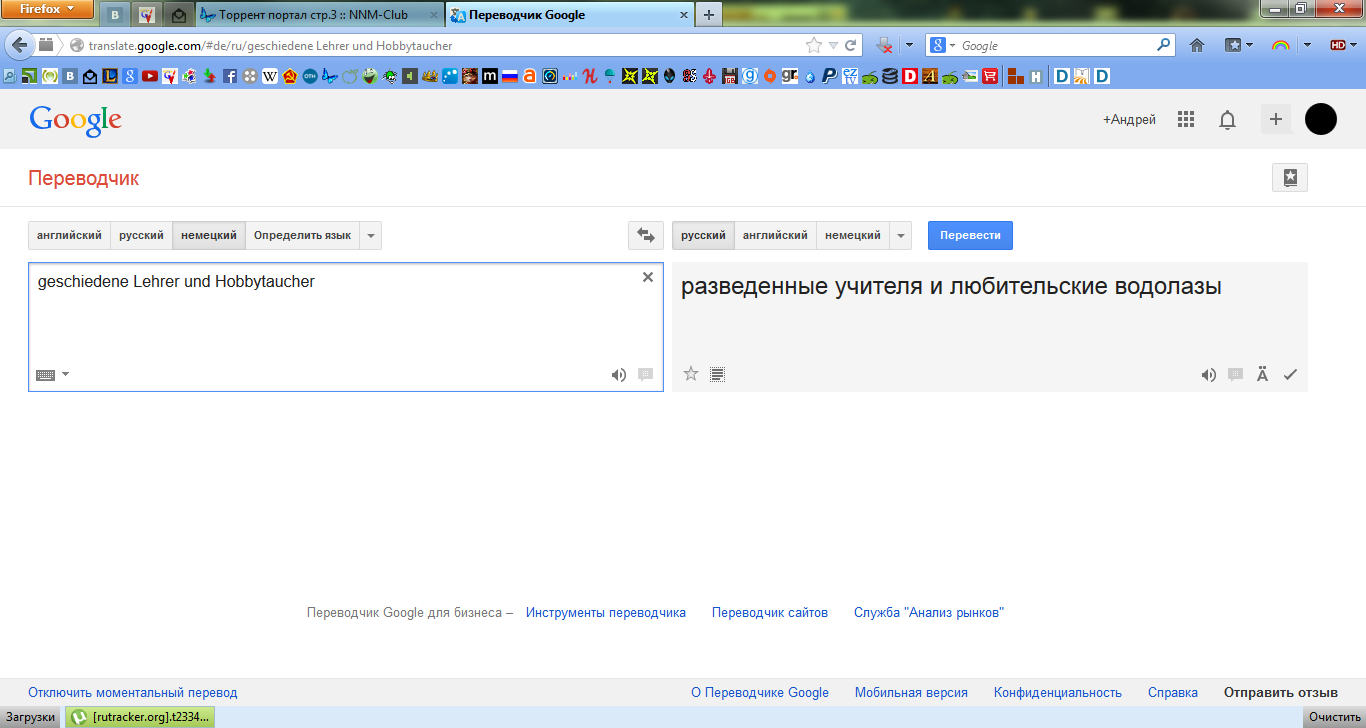The width and height of the screenshot is (1366, 728).
Task: Swap source and target languages icon
Action: tap(645, 236)
